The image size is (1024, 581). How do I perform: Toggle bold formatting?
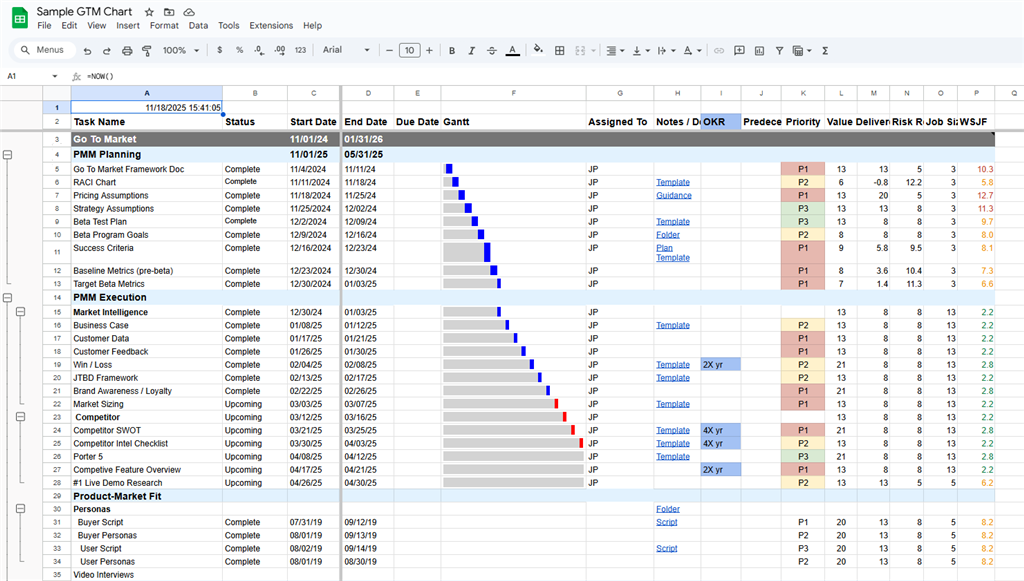click(452, 50)
